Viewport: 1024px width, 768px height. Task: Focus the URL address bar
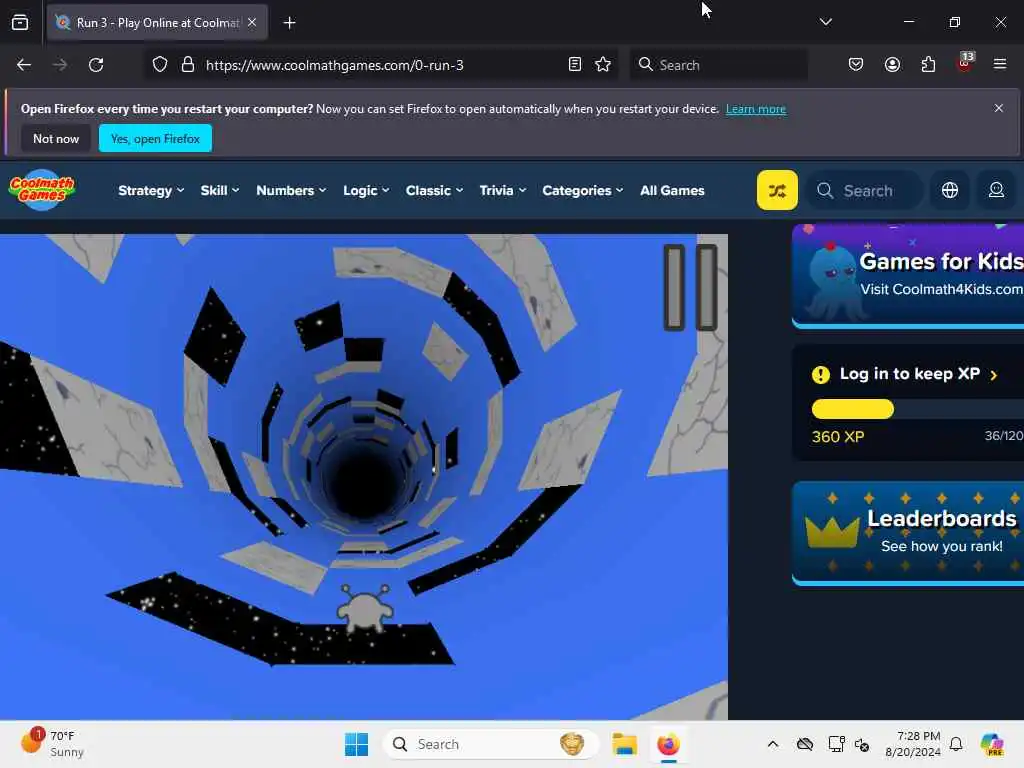(x=382, y=65)
